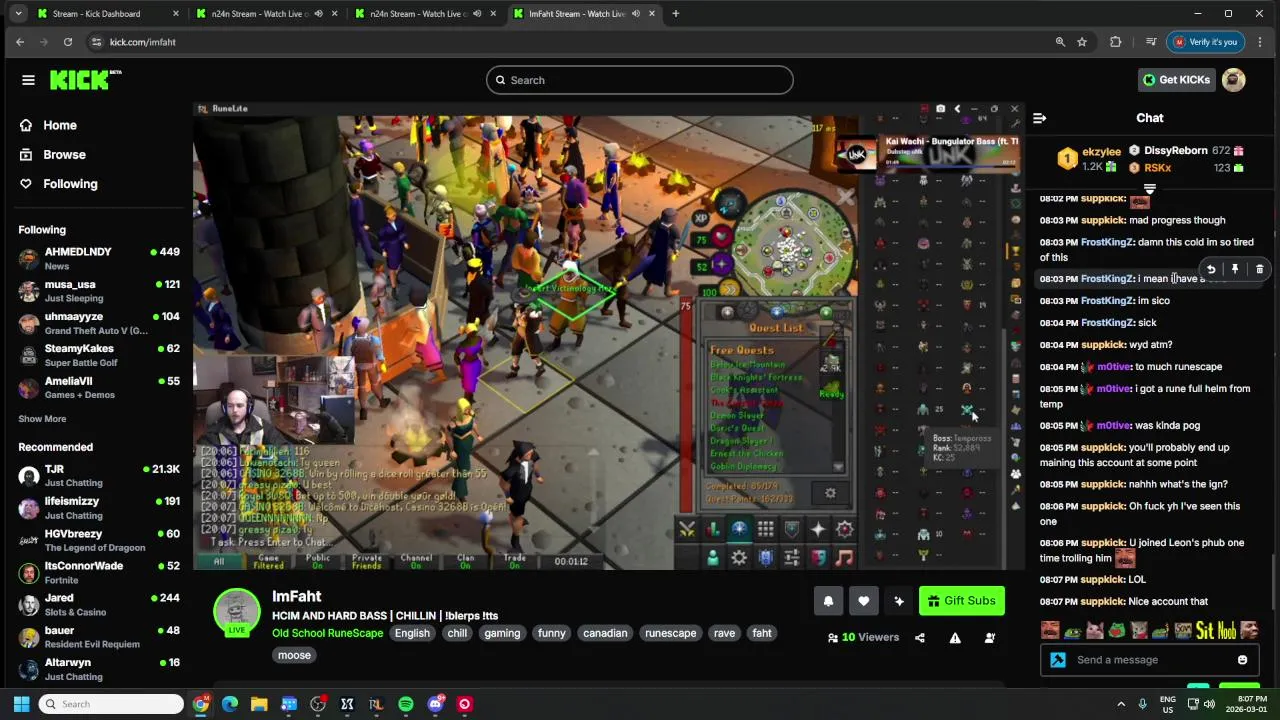The width and height of the screenshot is (1280, 720).
Task: Go back in browser history
Action: click(x=20, y=42)
